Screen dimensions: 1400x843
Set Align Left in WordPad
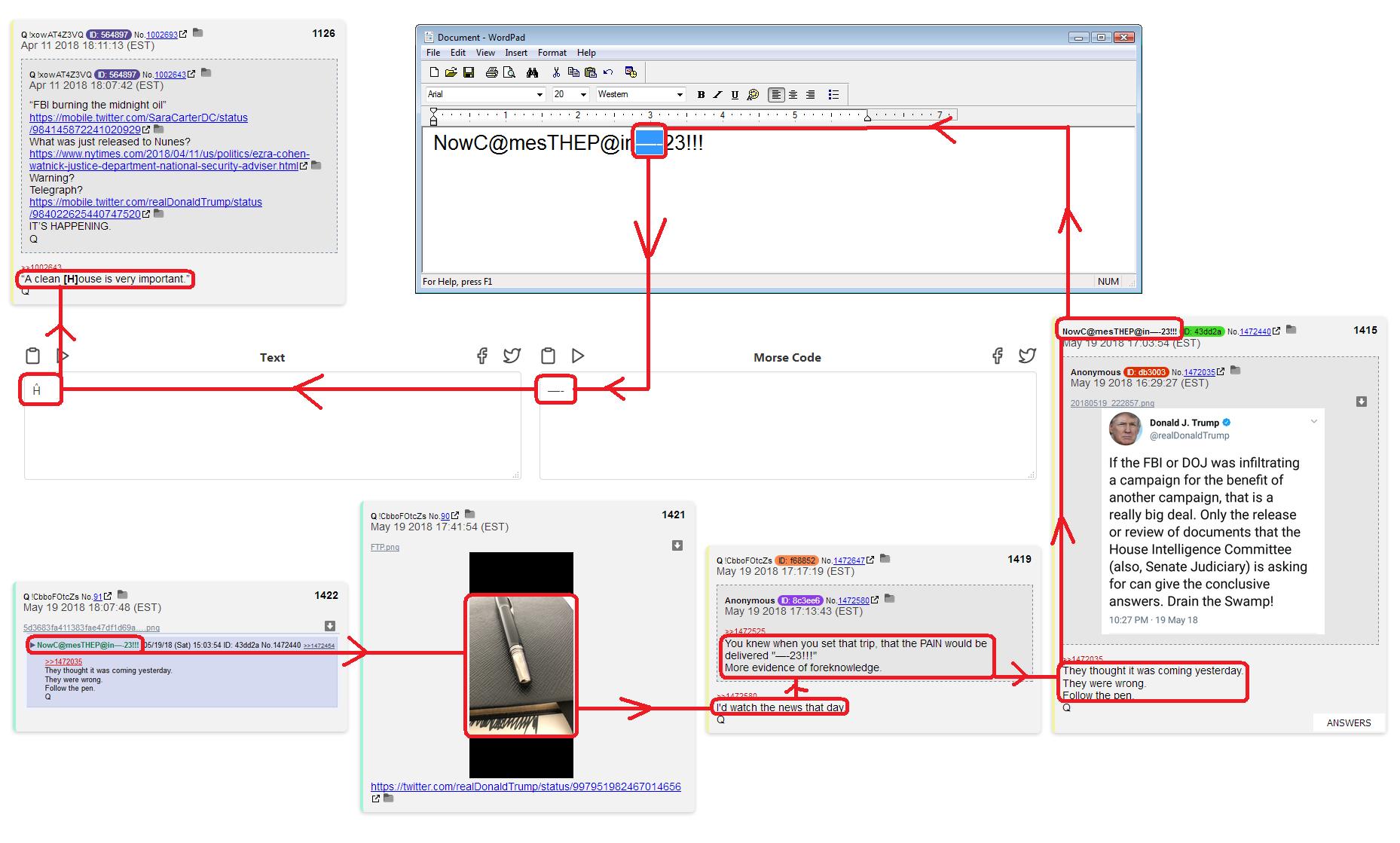(x=775, y=94)
